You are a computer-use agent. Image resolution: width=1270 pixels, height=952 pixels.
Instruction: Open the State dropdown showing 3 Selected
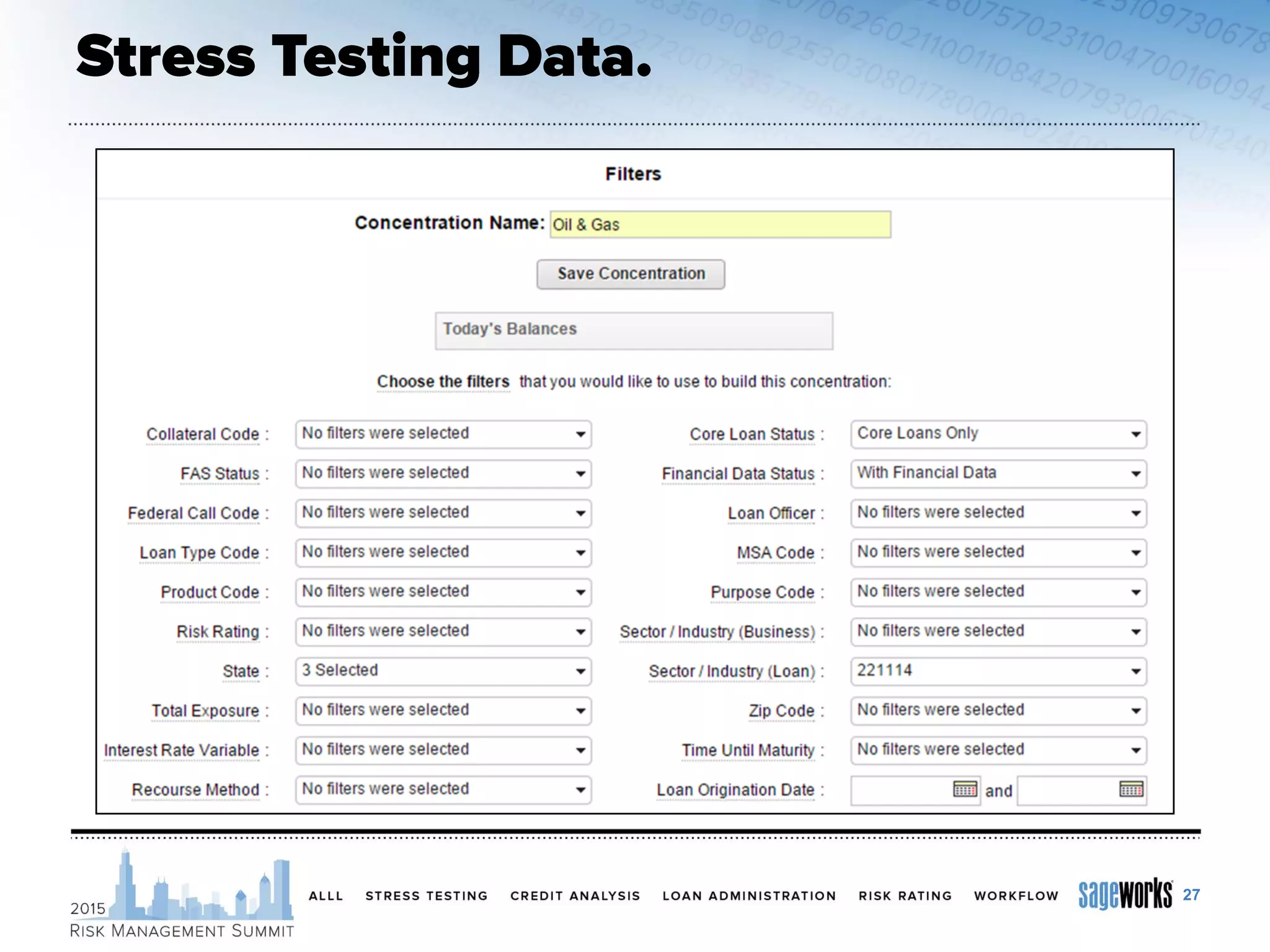point(443,671)
